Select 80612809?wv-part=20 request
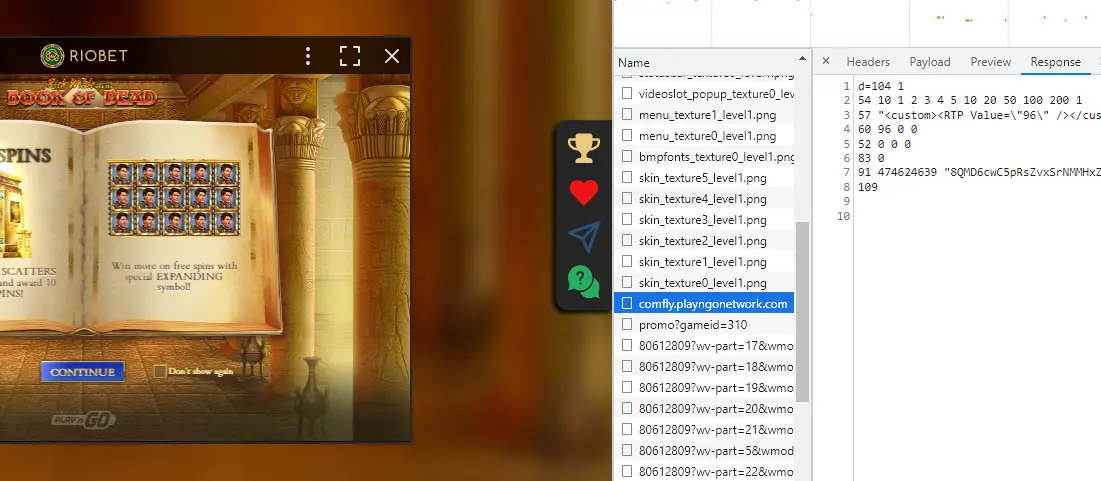Image resolution: width=1101 pixels, height=481 pixels. (x=704, y=409)
